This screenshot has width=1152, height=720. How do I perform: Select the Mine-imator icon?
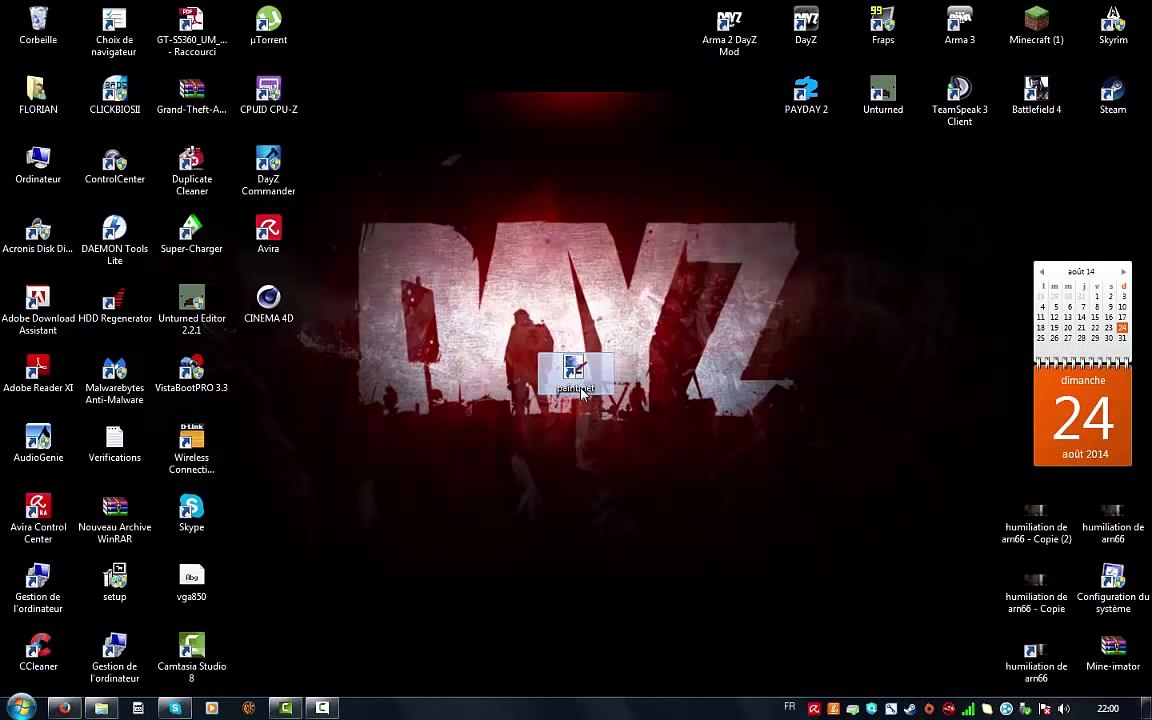coord(1113,652)
